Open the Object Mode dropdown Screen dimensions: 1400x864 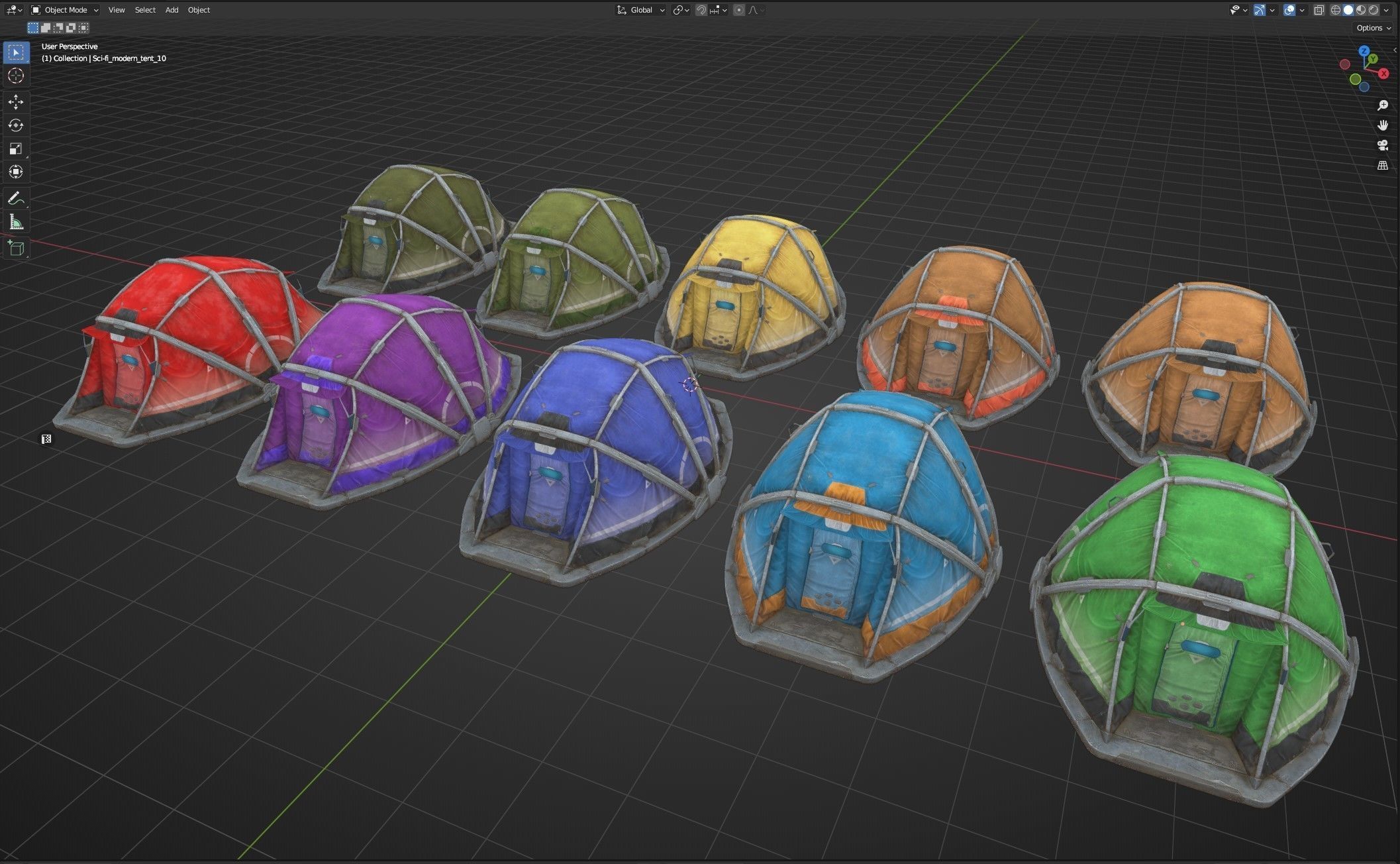65,10
